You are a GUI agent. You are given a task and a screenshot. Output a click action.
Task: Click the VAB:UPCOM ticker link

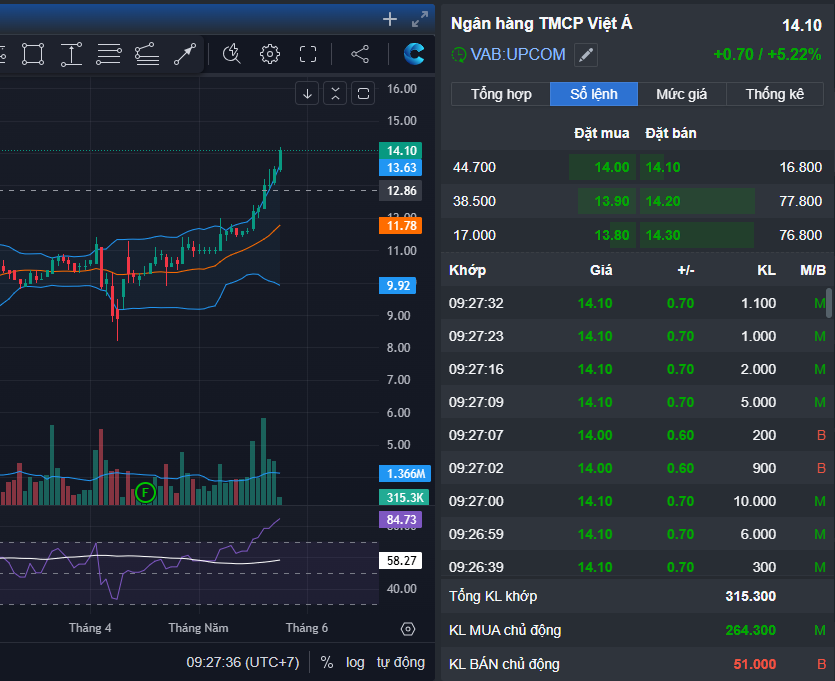pyautogui.click(x=518, y=54)
